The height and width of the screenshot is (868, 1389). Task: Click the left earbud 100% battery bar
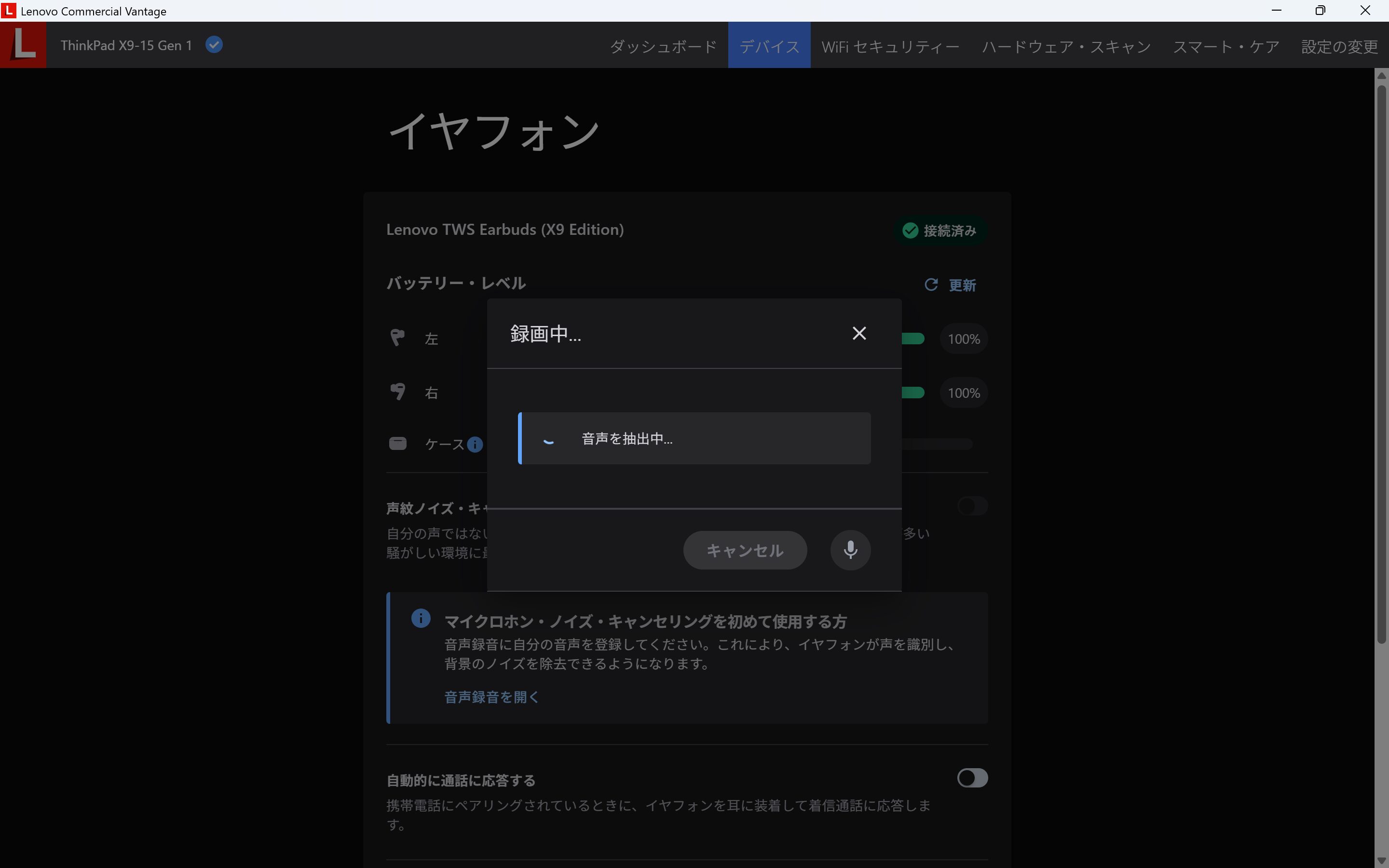912,339
